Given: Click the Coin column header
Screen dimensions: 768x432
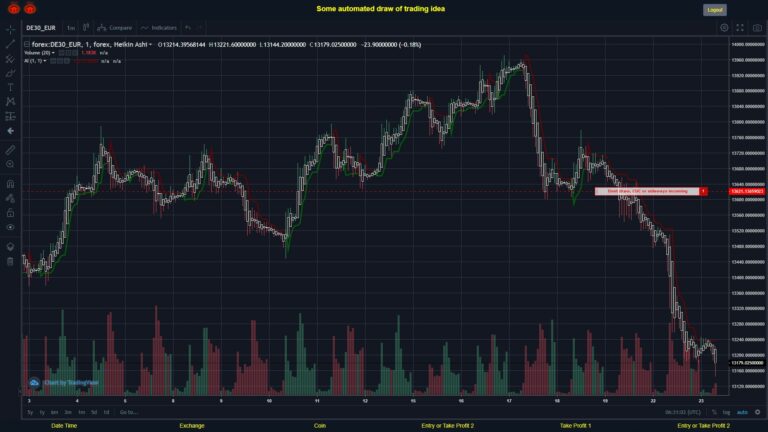Looking at the screenshot, I should point(320,426).
